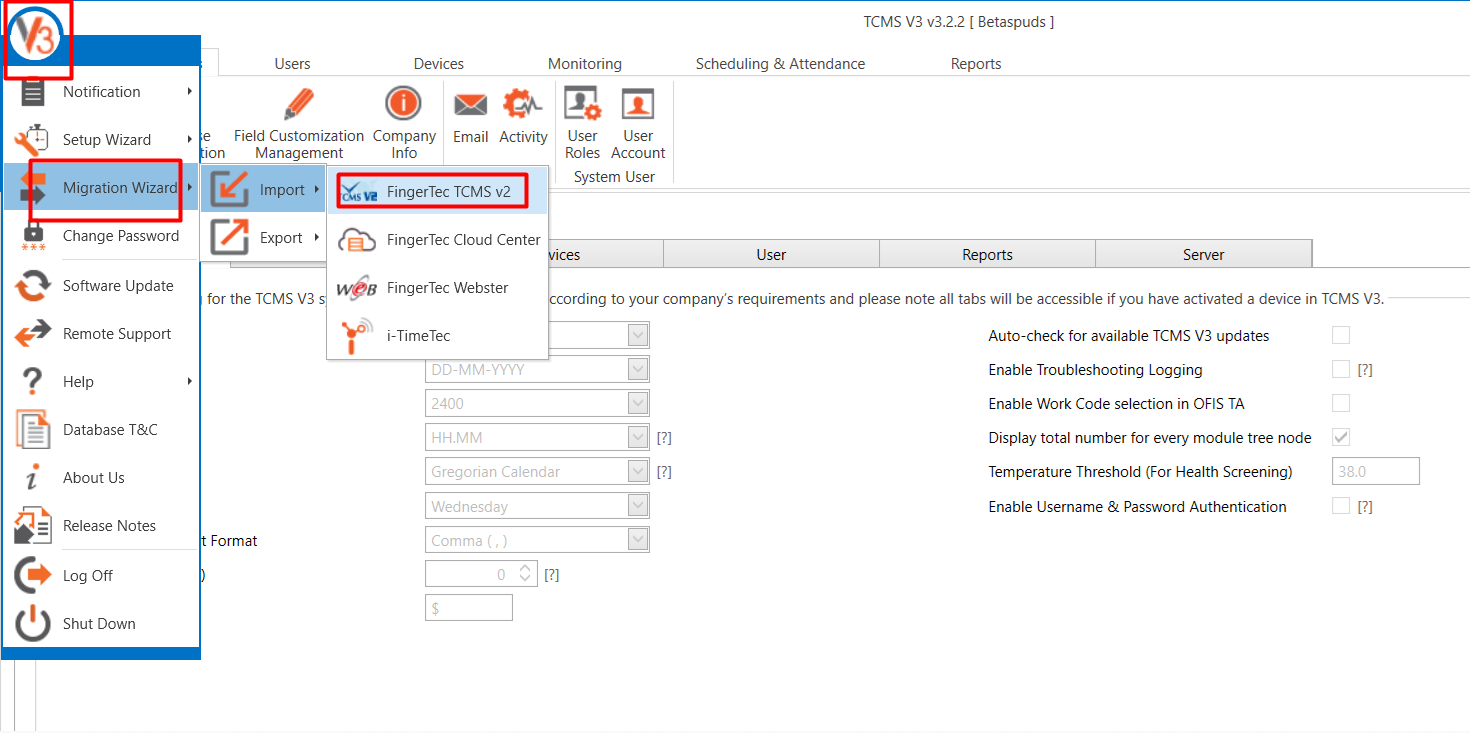Open Field Customization Management pencil icon
1470x733 pixels.
(298, 104)
